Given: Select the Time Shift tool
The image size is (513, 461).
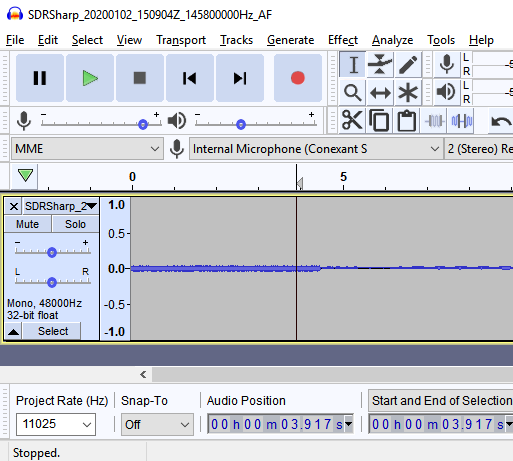Looking at the screenshot, I should point(380,92).
